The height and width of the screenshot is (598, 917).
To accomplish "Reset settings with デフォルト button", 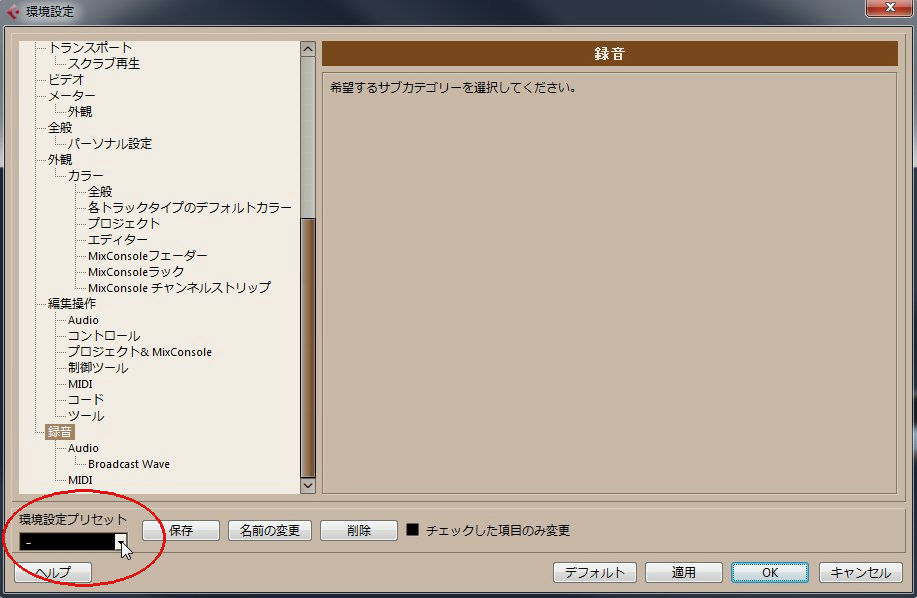I will (595, 572).
